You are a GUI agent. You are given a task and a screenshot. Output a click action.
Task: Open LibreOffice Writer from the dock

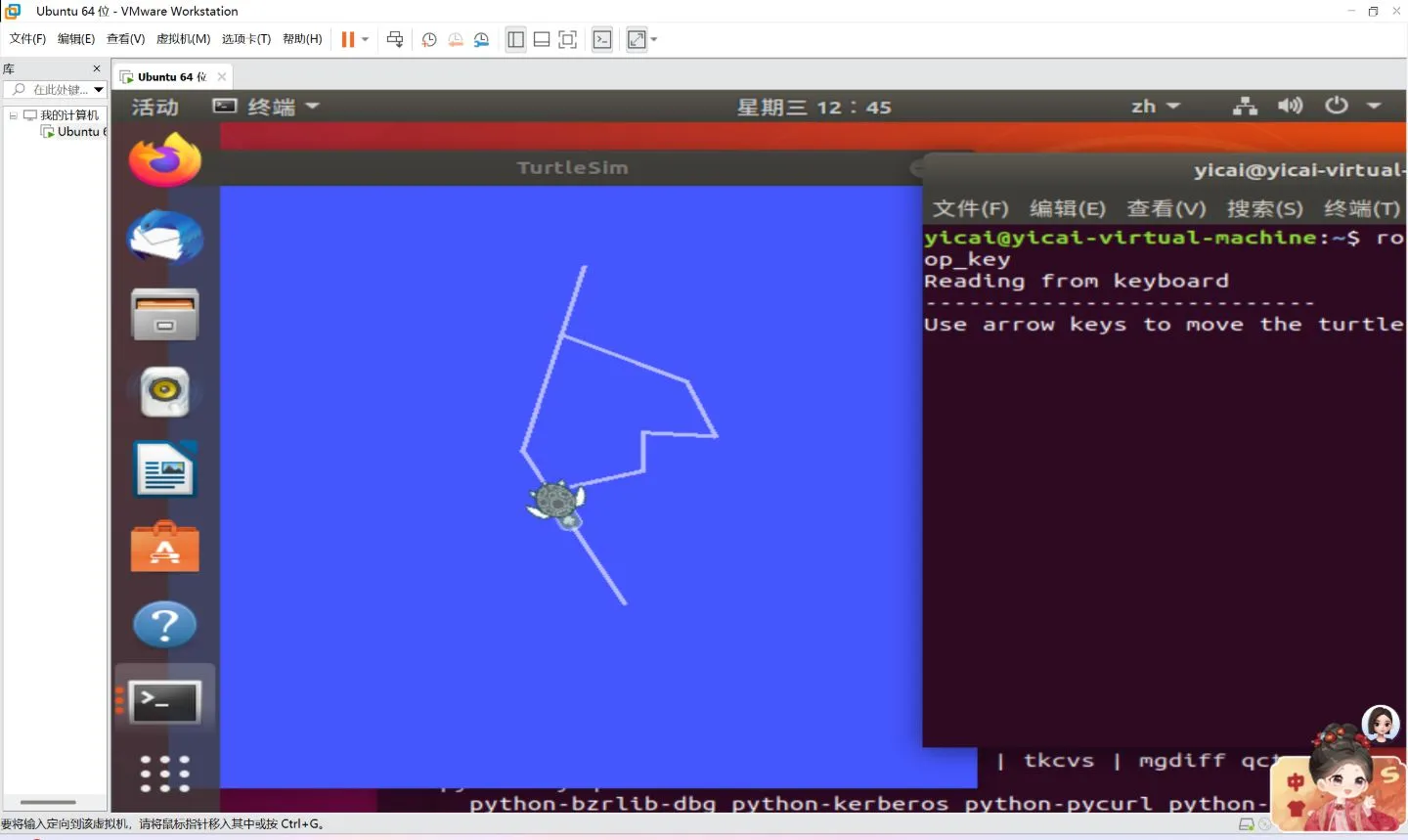click(165, 469)
